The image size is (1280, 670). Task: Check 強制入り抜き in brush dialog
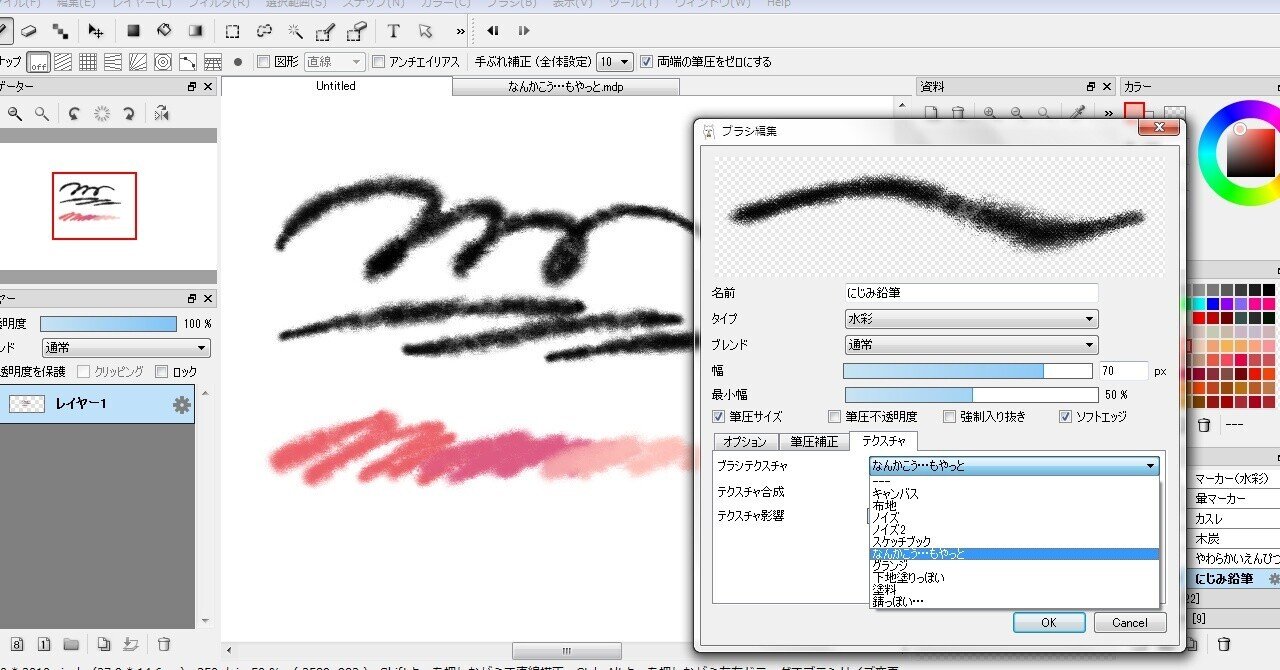(951, 417)
